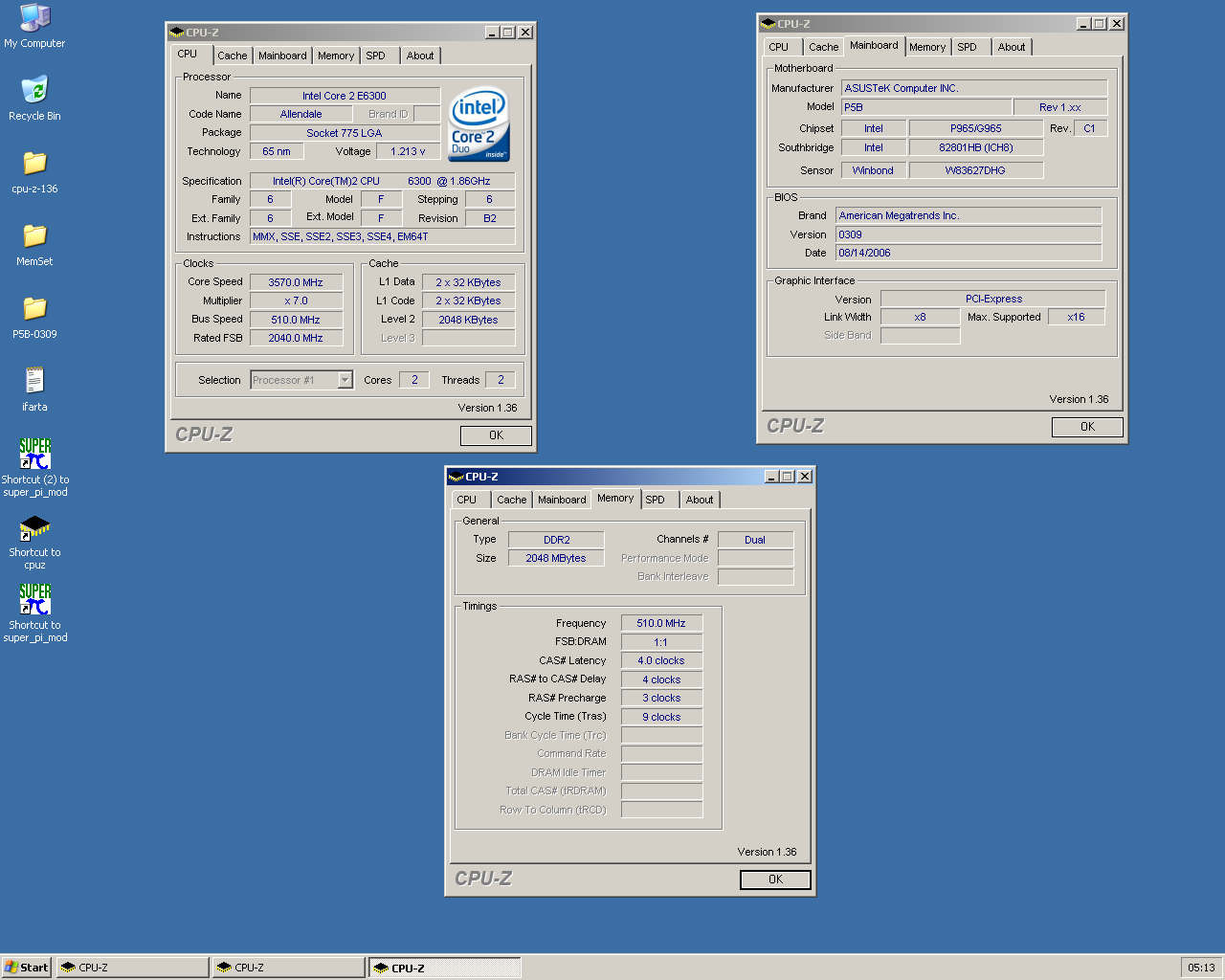Click OK in the CPU tab window
Image resolution: width=1225 pixels, height=980 pixels.
(496, 435)
